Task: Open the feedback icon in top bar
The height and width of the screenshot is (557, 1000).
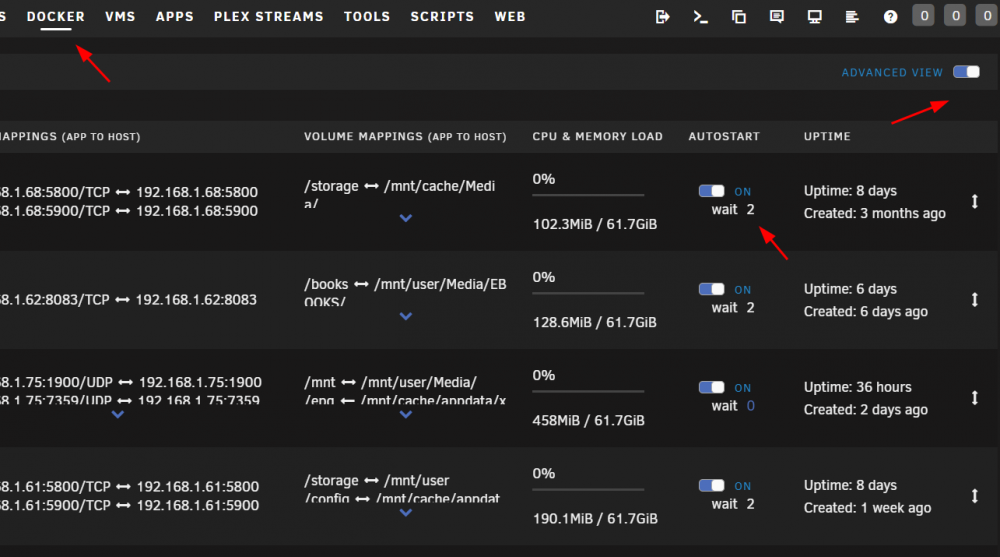Action: click(776, 17)
